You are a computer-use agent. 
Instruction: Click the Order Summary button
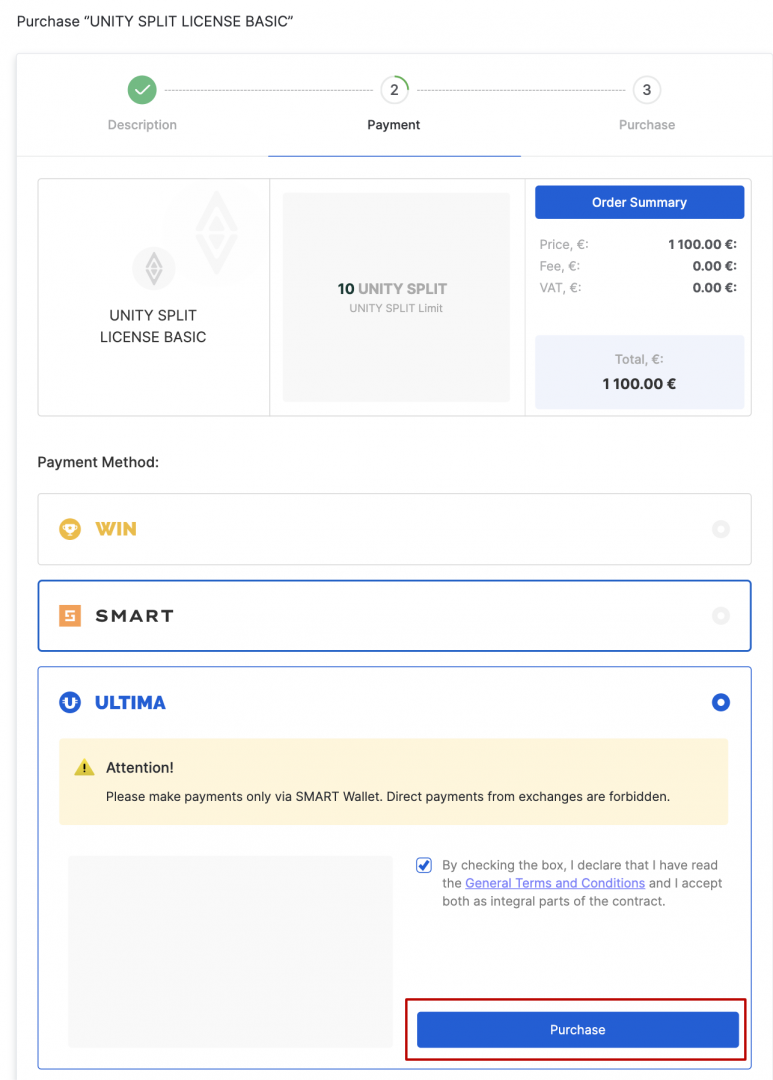click(639, 202)
